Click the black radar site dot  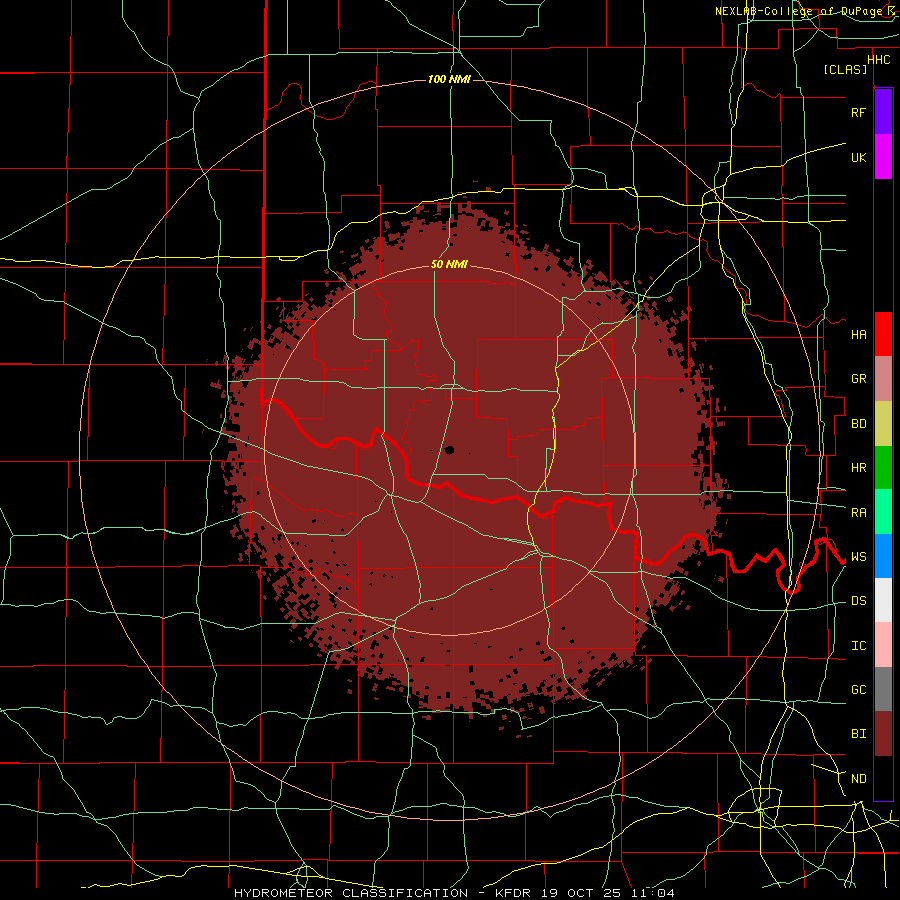[449, 450]
